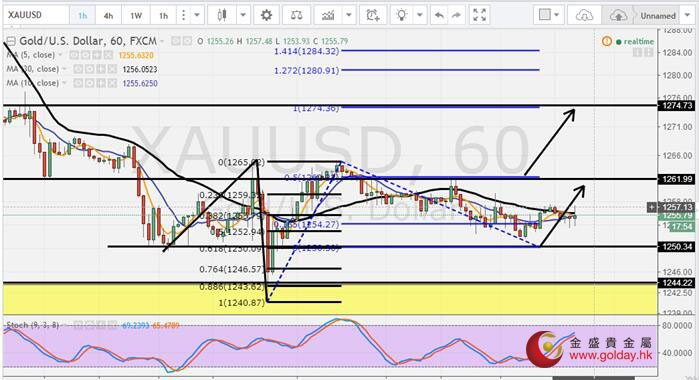The height and width of the screenshot is (380, 699).
Task: Click the ideas lightbulb icon
Action: point(402,16)
